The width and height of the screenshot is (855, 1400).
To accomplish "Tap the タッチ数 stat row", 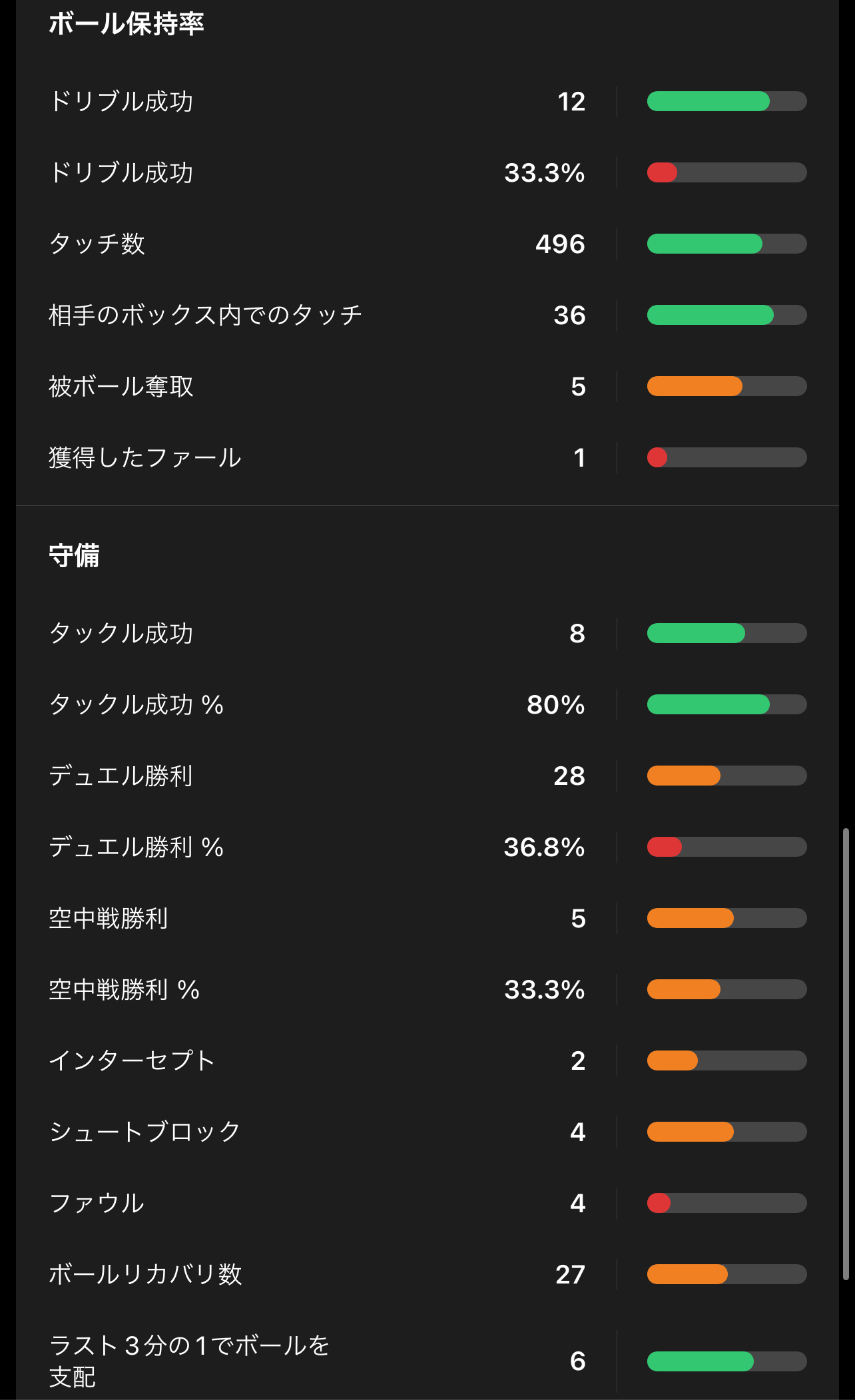I will pyautogui.click(x=427, y=244).
